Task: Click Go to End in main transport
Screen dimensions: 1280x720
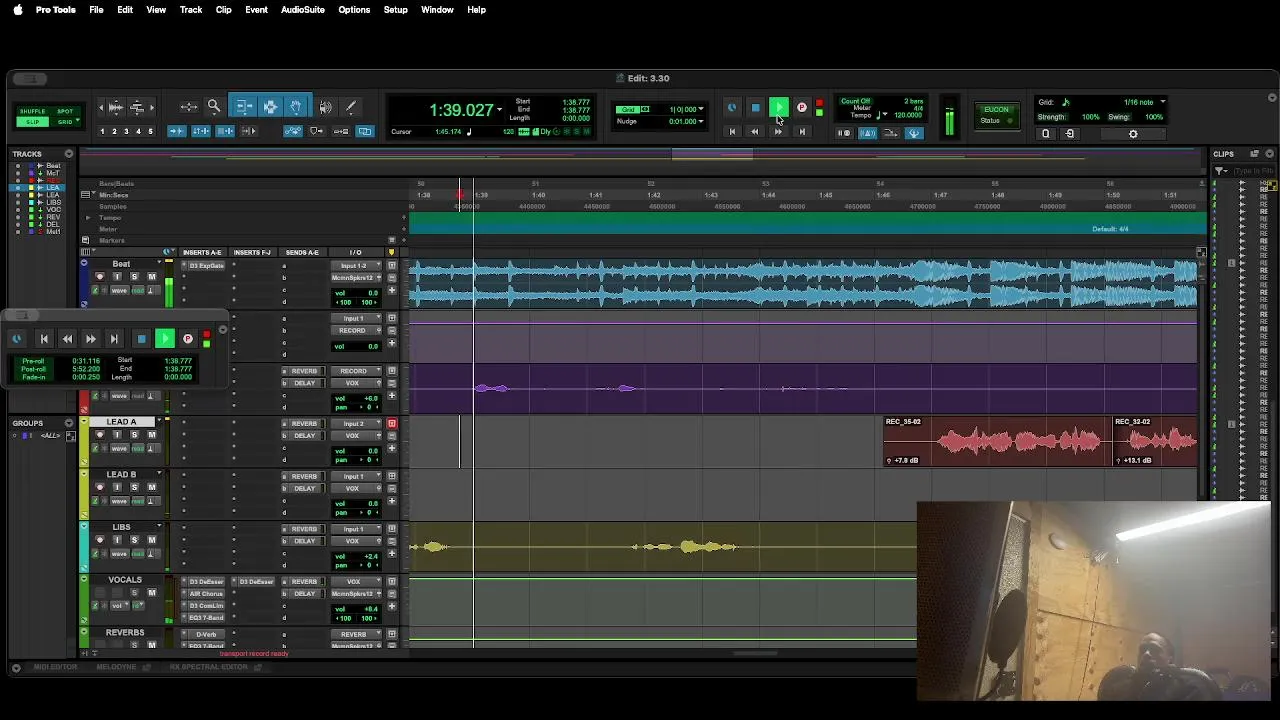Action: 801,132
